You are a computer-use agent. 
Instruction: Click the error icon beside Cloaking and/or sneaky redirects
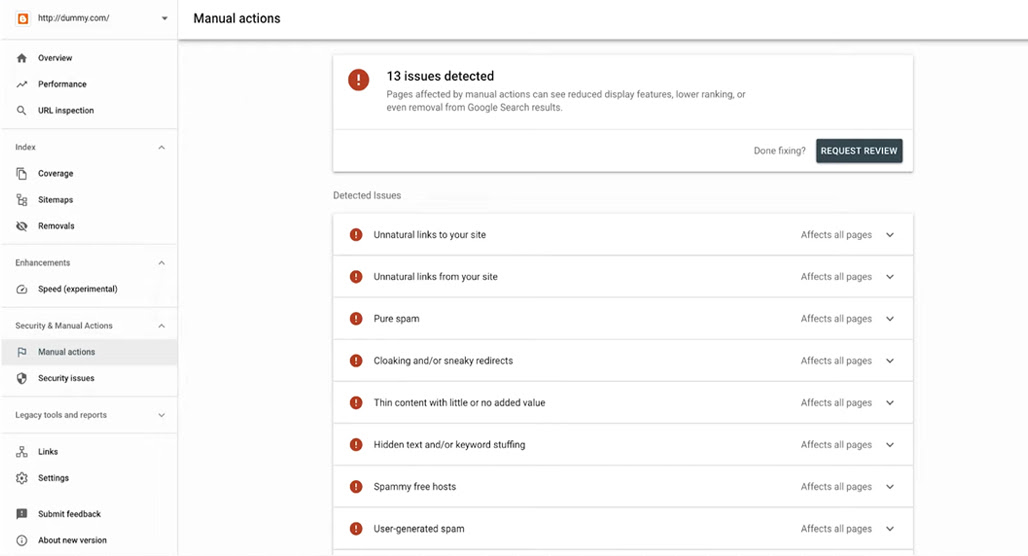pos(355,361)
